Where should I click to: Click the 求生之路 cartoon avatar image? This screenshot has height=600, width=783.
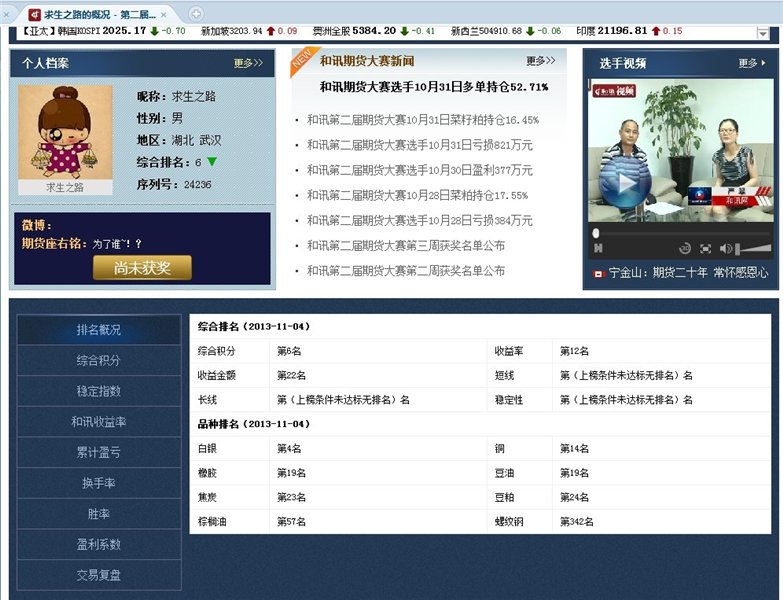(65, 132)
